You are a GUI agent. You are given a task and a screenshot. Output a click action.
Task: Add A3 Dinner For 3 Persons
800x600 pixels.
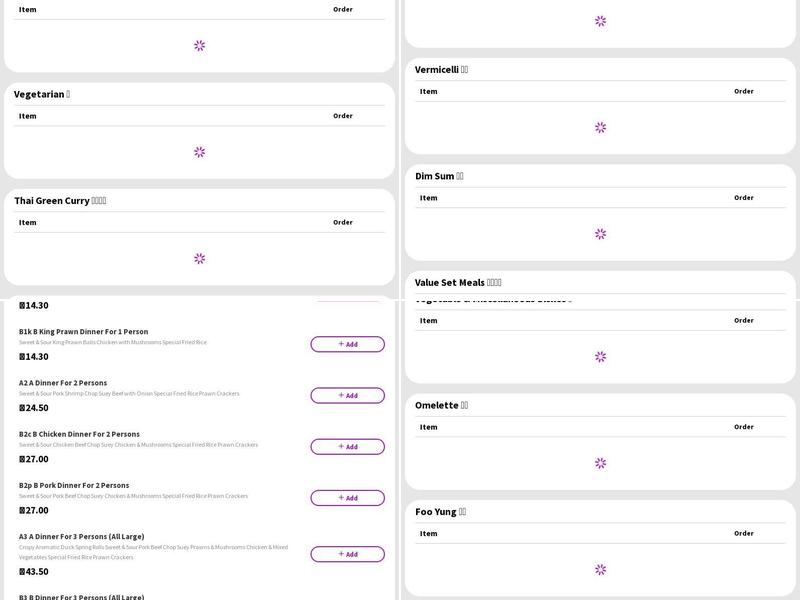347,554
